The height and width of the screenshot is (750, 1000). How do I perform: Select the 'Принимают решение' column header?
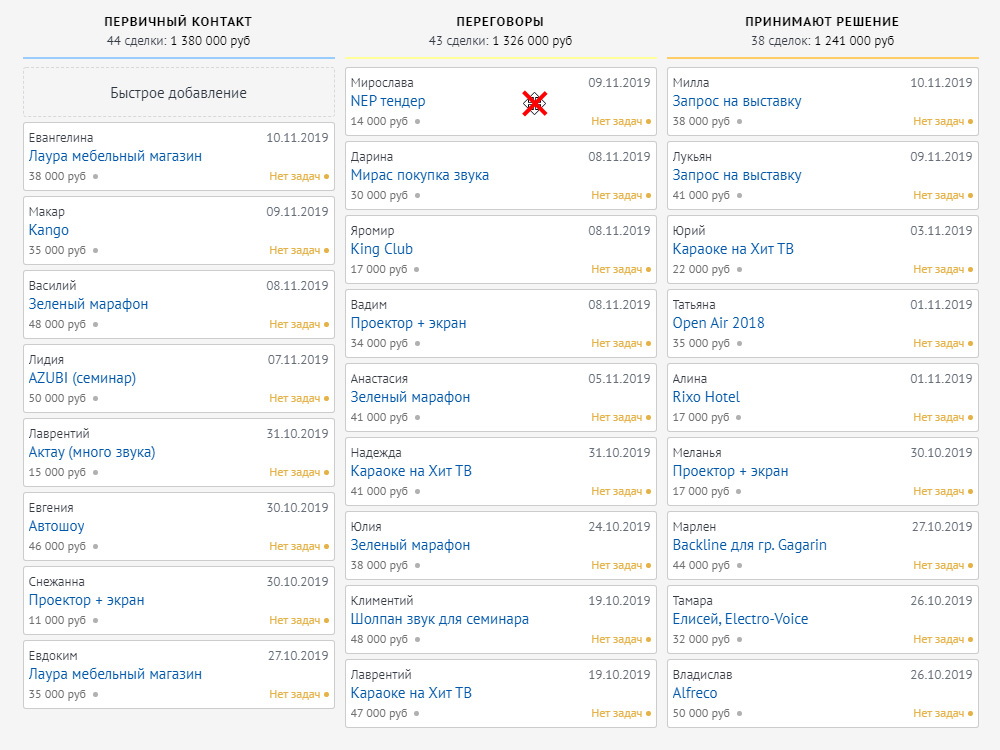tap(822, 21)
